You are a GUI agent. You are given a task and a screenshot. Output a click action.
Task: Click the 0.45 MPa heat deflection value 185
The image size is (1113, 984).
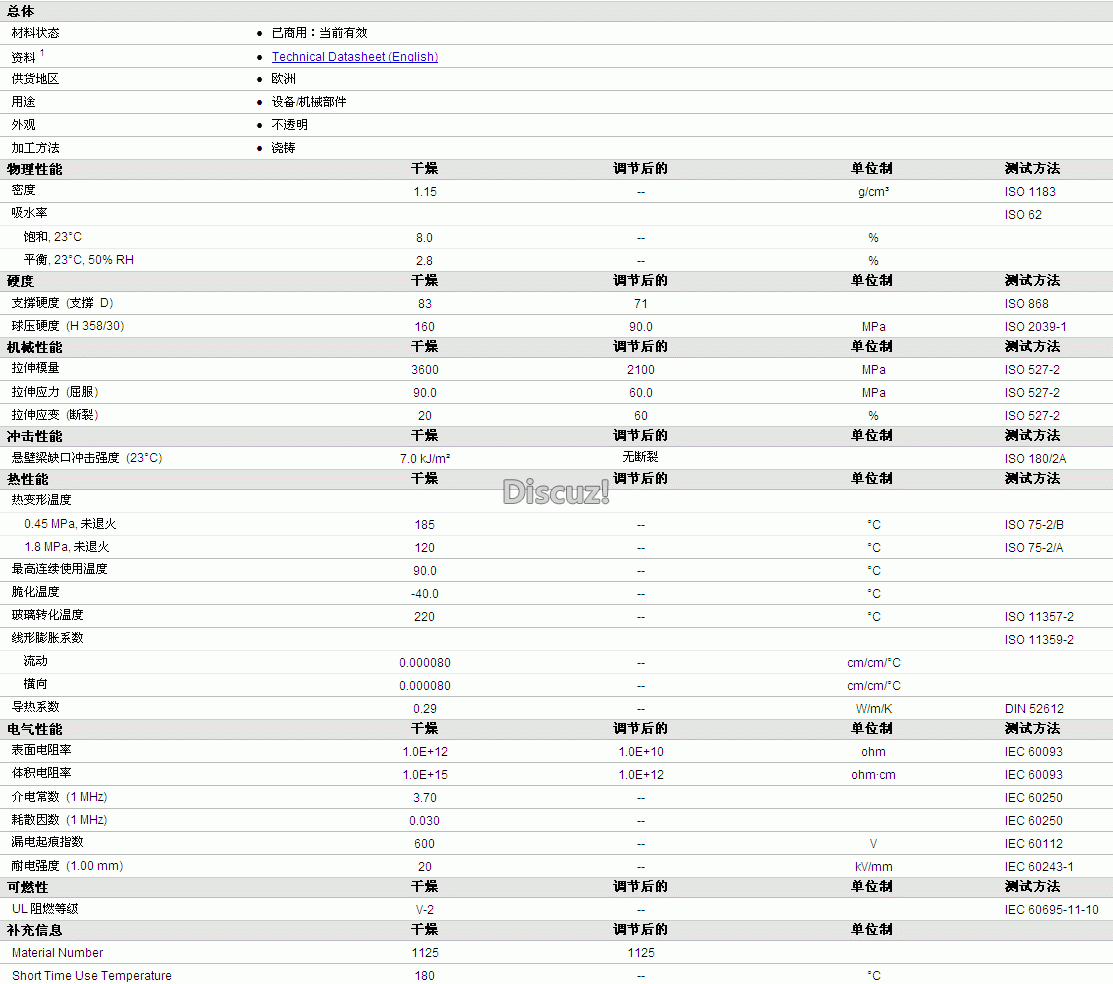tap(424, 525)
